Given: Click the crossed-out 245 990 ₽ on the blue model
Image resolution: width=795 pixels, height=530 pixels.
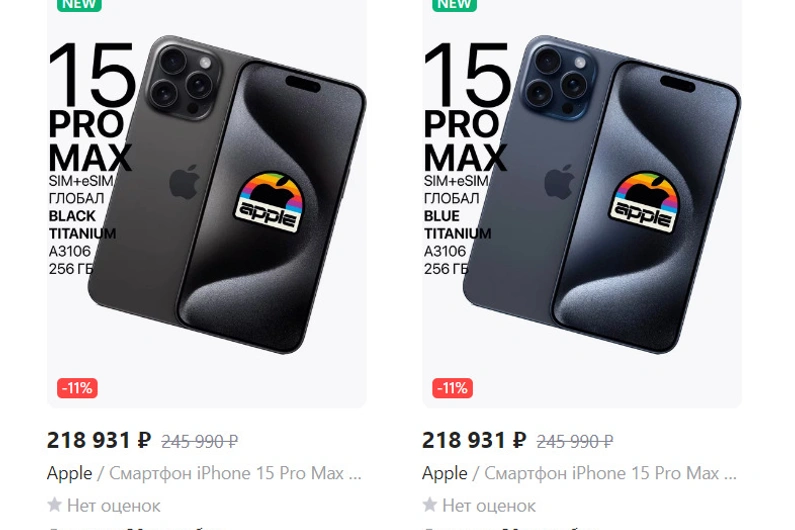Looking at the screenshot, I should pyautogui.click(x=574, y=442).
